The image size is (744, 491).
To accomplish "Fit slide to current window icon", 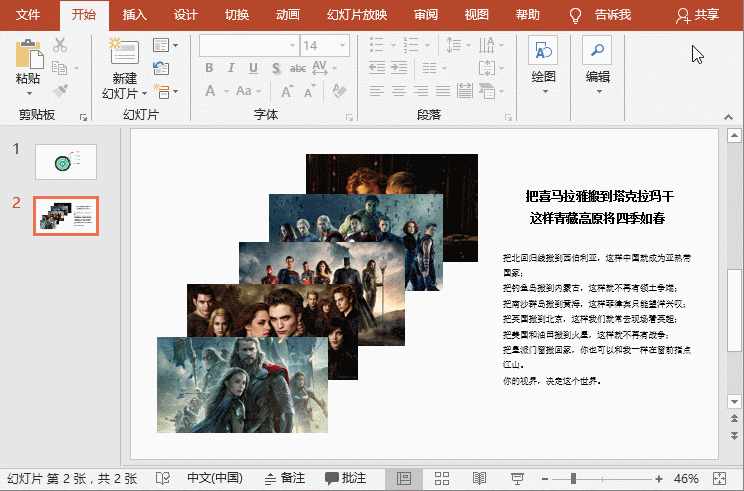I will pos(720,479).
